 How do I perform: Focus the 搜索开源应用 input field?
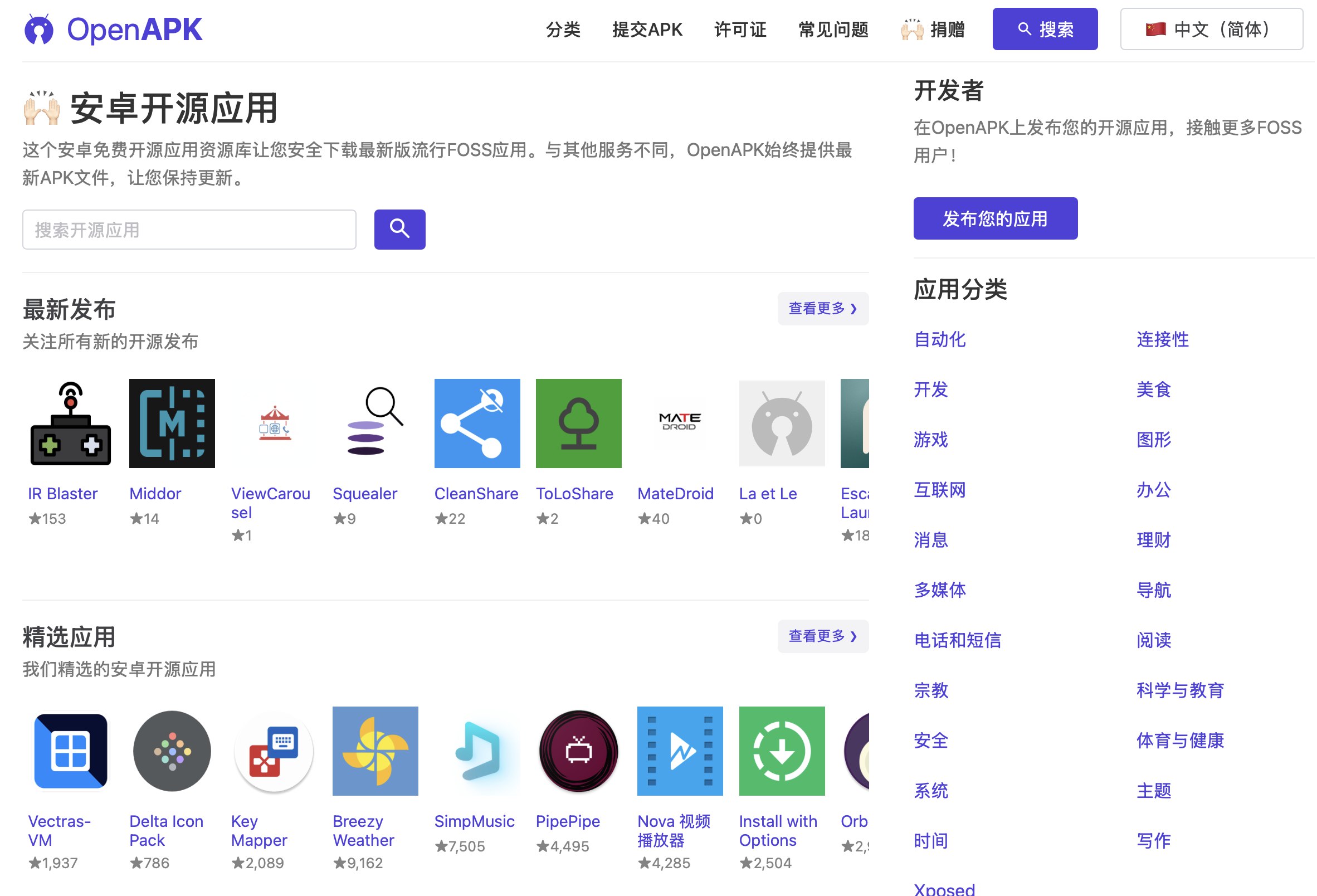click(x=189, y=230)
